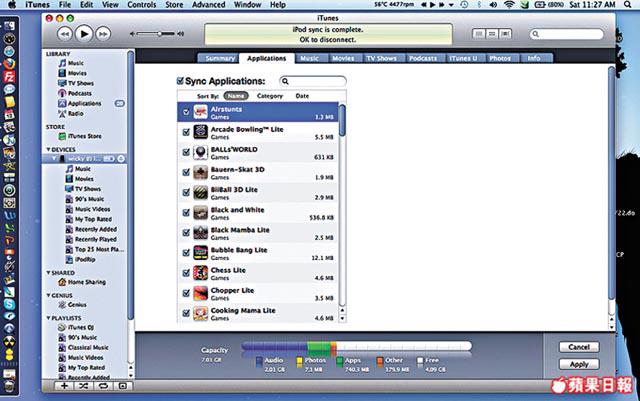Collapse the Devices section
This screenshot has height=401, width=640.
pos(48,149)
